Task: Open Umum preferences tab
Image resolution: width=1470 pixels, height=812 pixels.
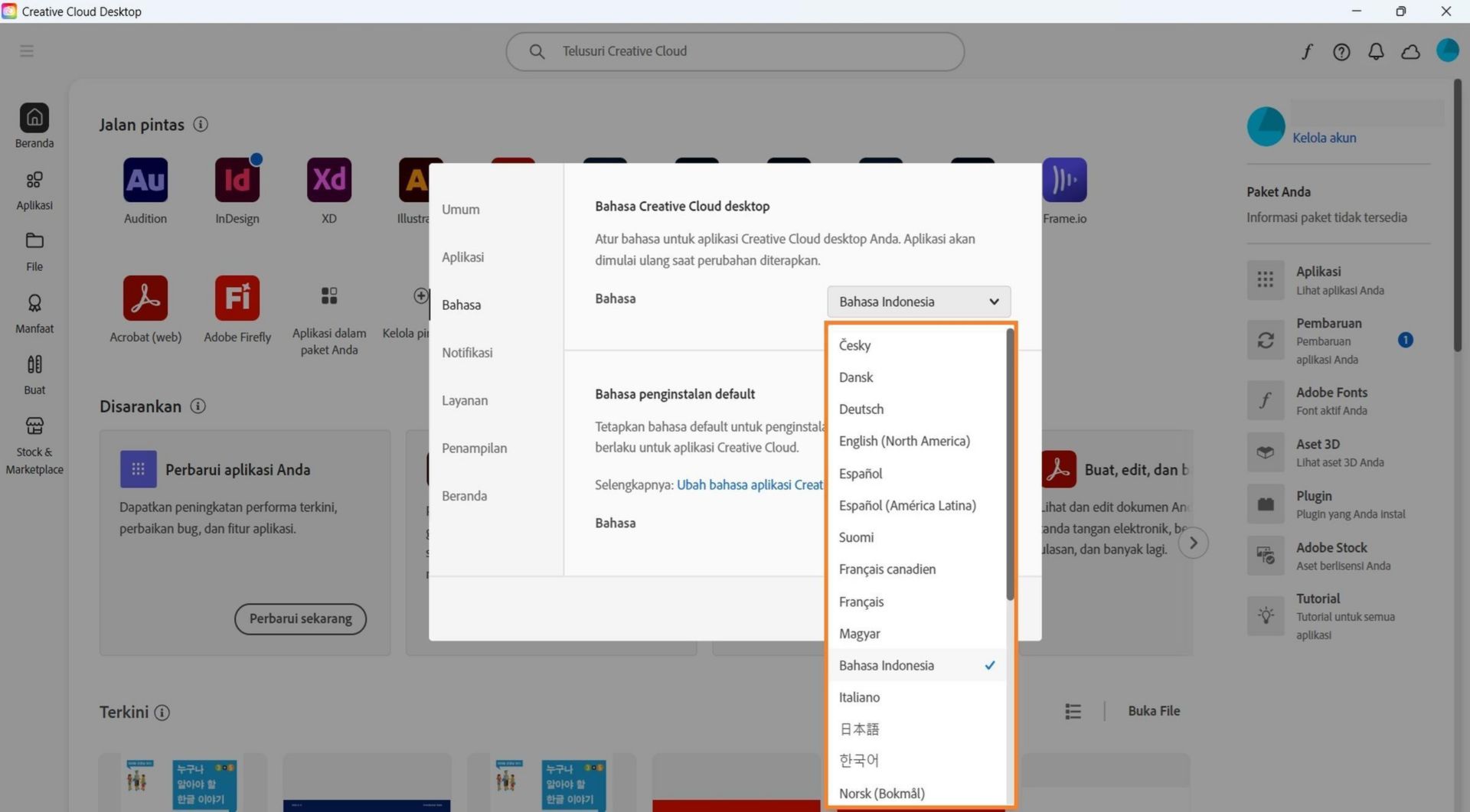Action: (461, 209)
